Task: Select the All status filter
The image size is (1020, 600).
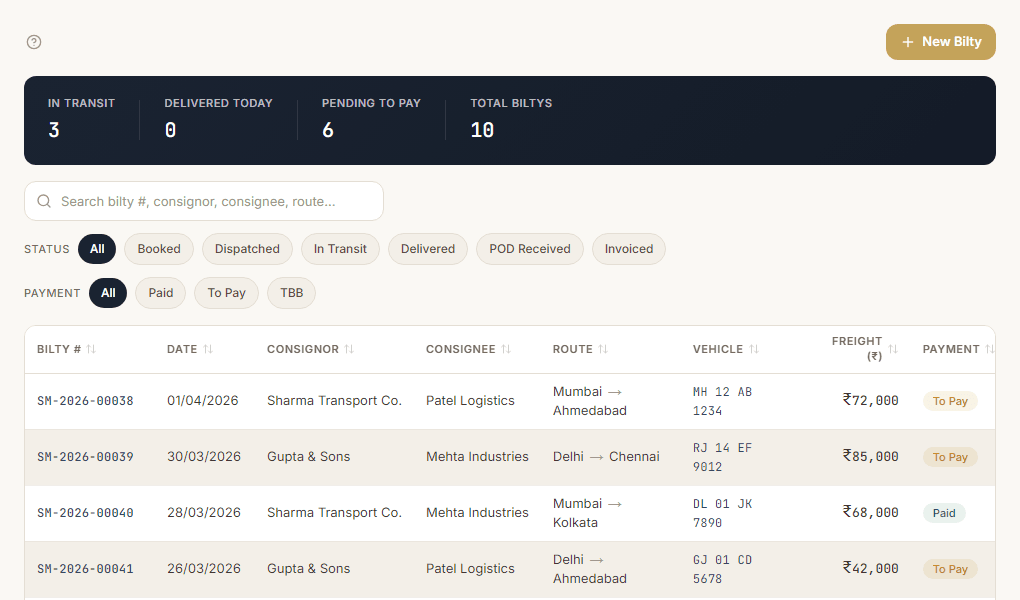Action: (x=97, y=249)
